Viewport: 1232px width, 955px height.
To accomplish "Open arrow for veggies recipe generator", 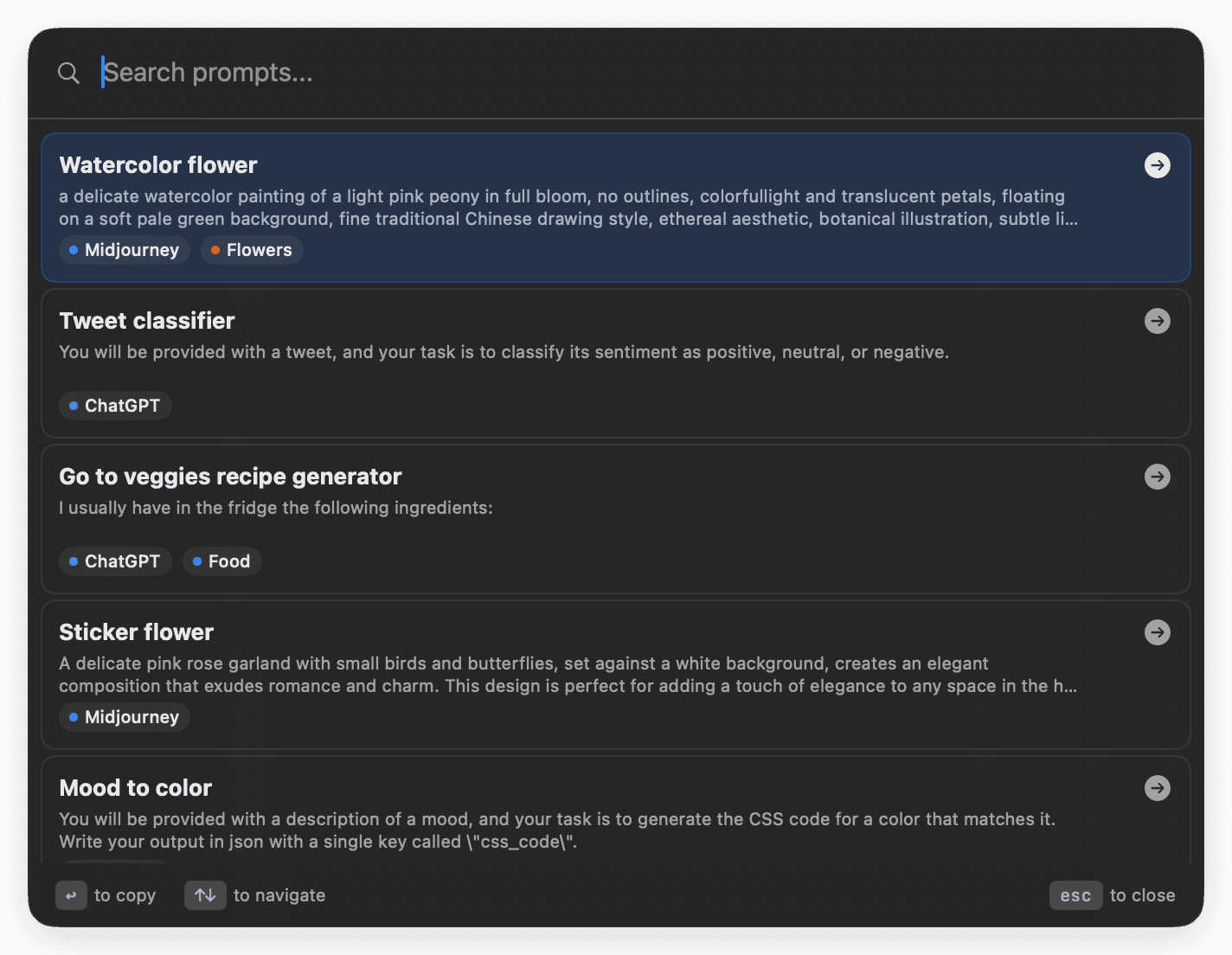I will click(x=1157, y=477).
